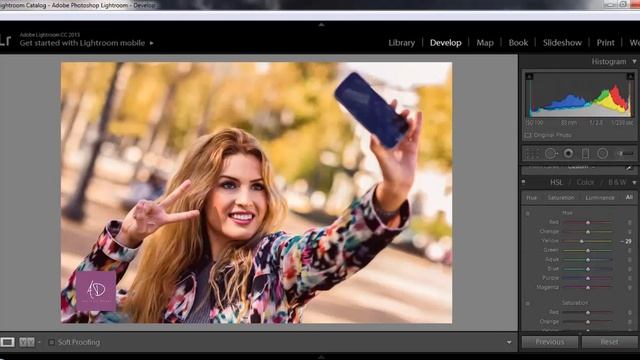The height and width of the screenshot is (360, 640).
Task: Click the Previous button
Action: coord(550,342)
